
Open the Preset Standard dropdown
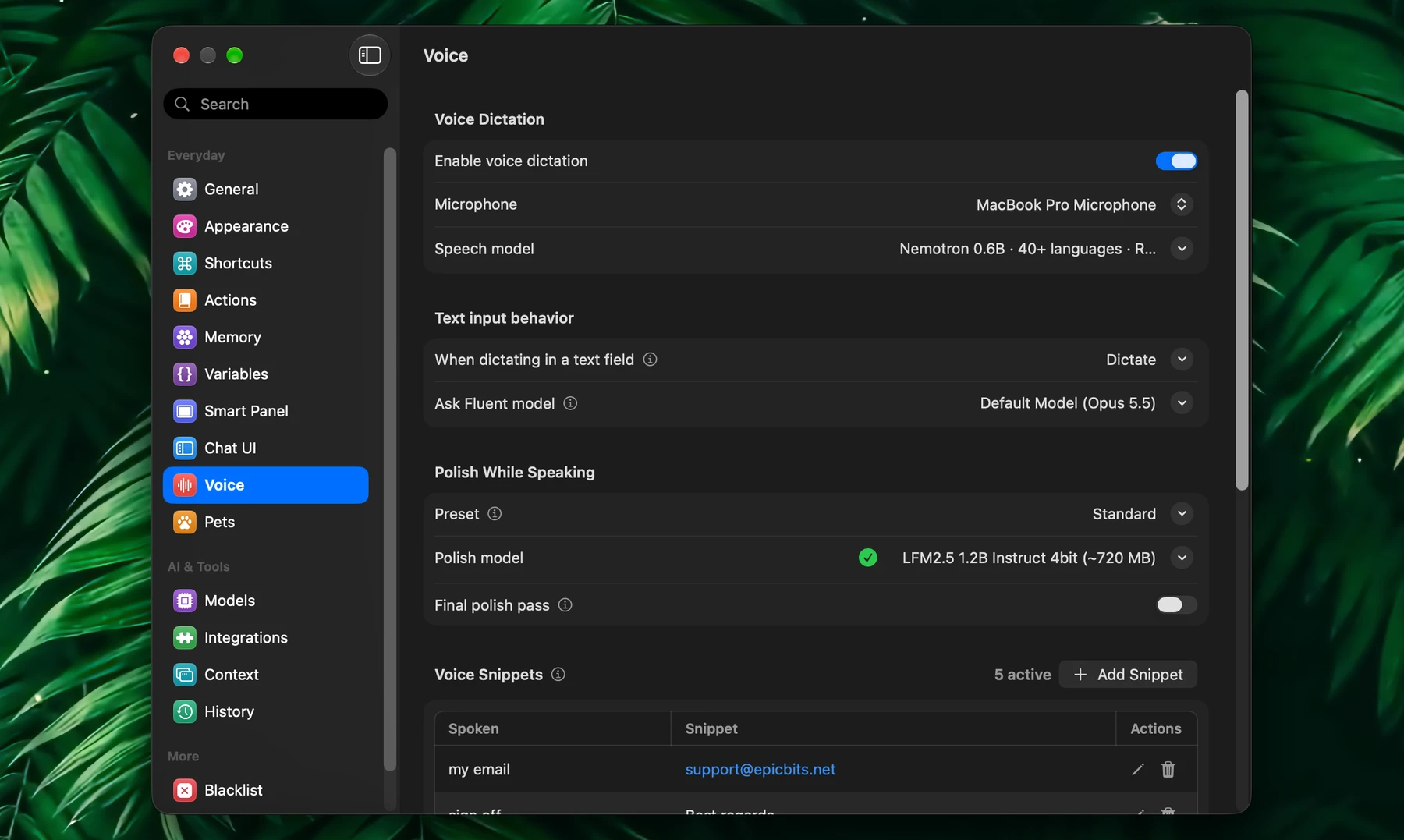pos(1182,514)
